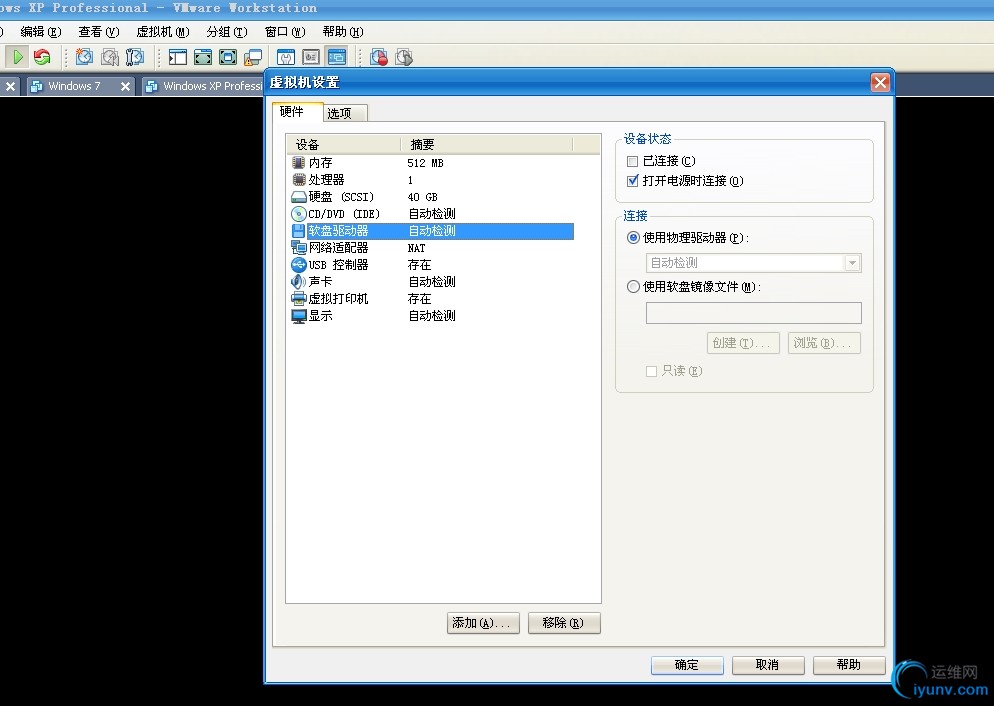Viewport: 994px width, 706px height.
Task: Close the Windows 7 tab
Action: click(x=125, y=86)
